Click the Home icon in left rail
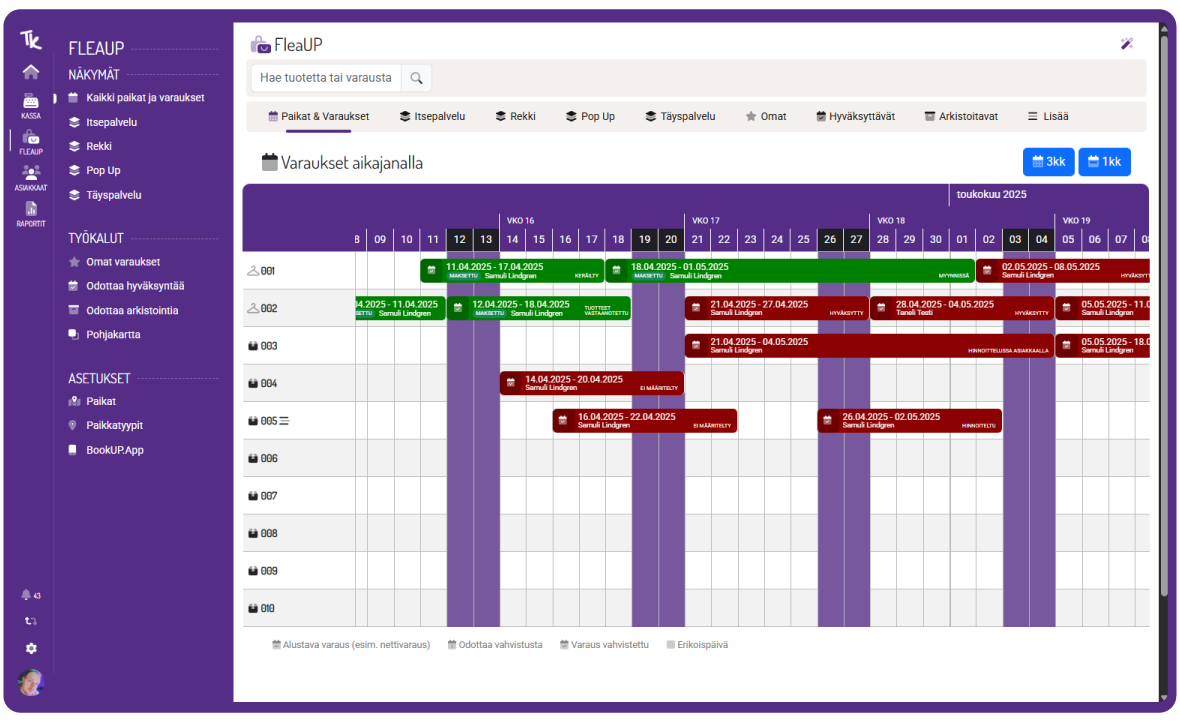Screen dimensions: 1180x722 [x=31, y=72]
